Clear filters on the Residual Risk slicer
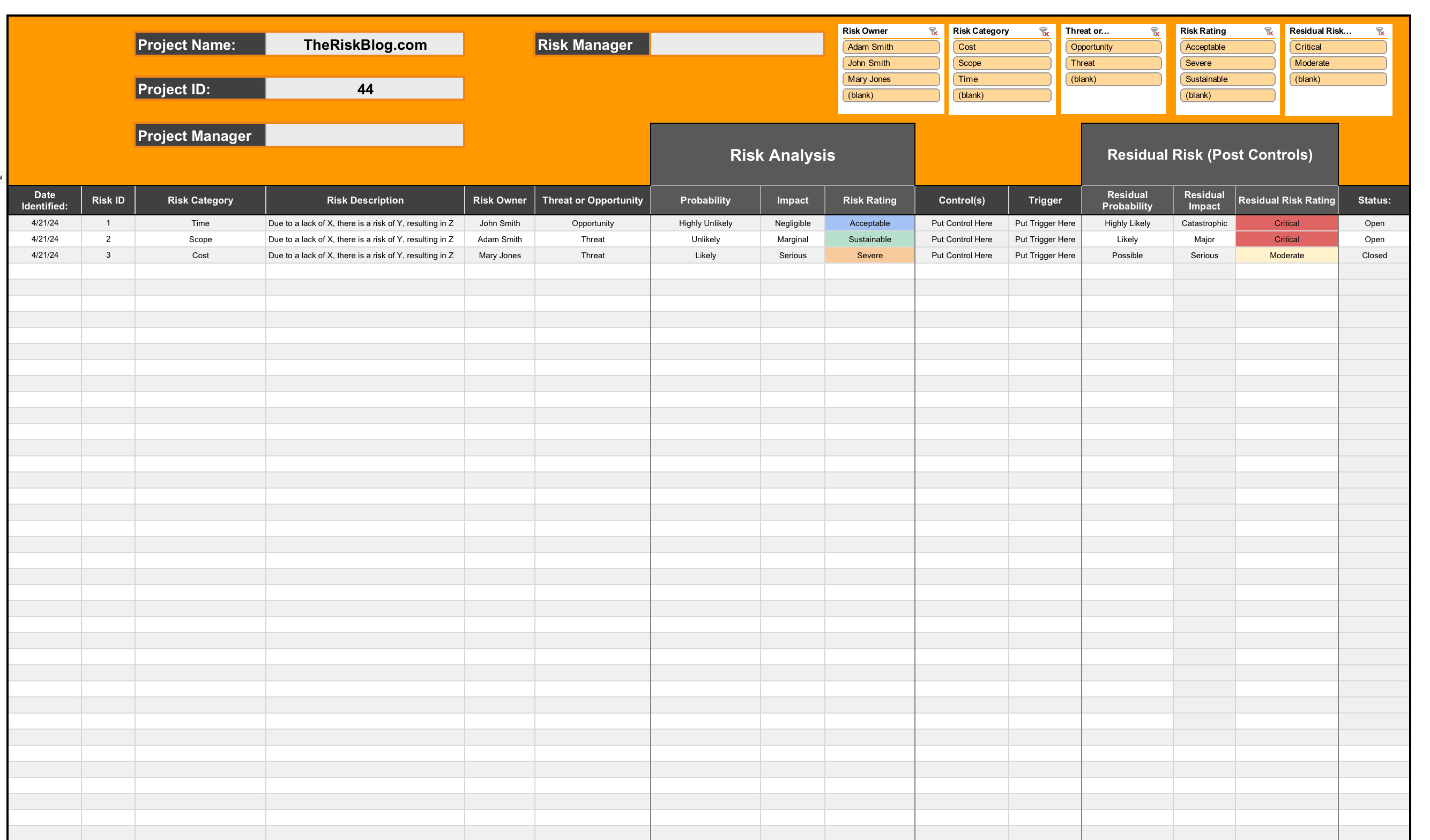The width and height of the screenshot is (1430, 840). pyautogui.click(x=1381, y=32)
